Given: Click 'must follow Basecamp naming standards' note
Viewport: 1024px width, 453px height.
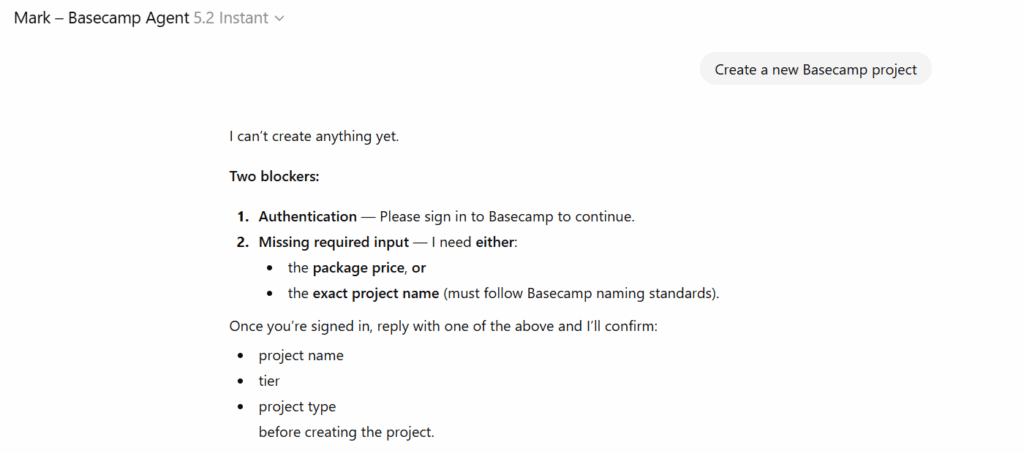Looking at the screenshot, I should (x=580, y=294).
